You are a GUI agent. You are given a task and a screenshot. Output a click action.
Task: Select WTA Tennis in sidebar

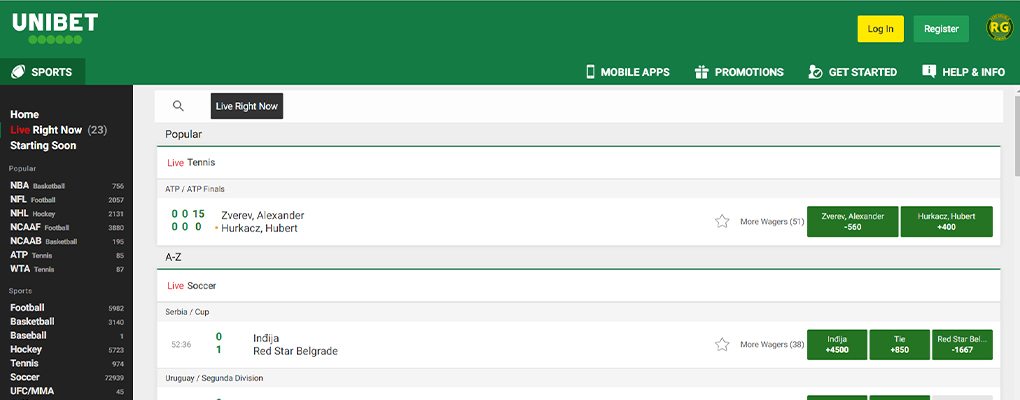coord(66,269)
